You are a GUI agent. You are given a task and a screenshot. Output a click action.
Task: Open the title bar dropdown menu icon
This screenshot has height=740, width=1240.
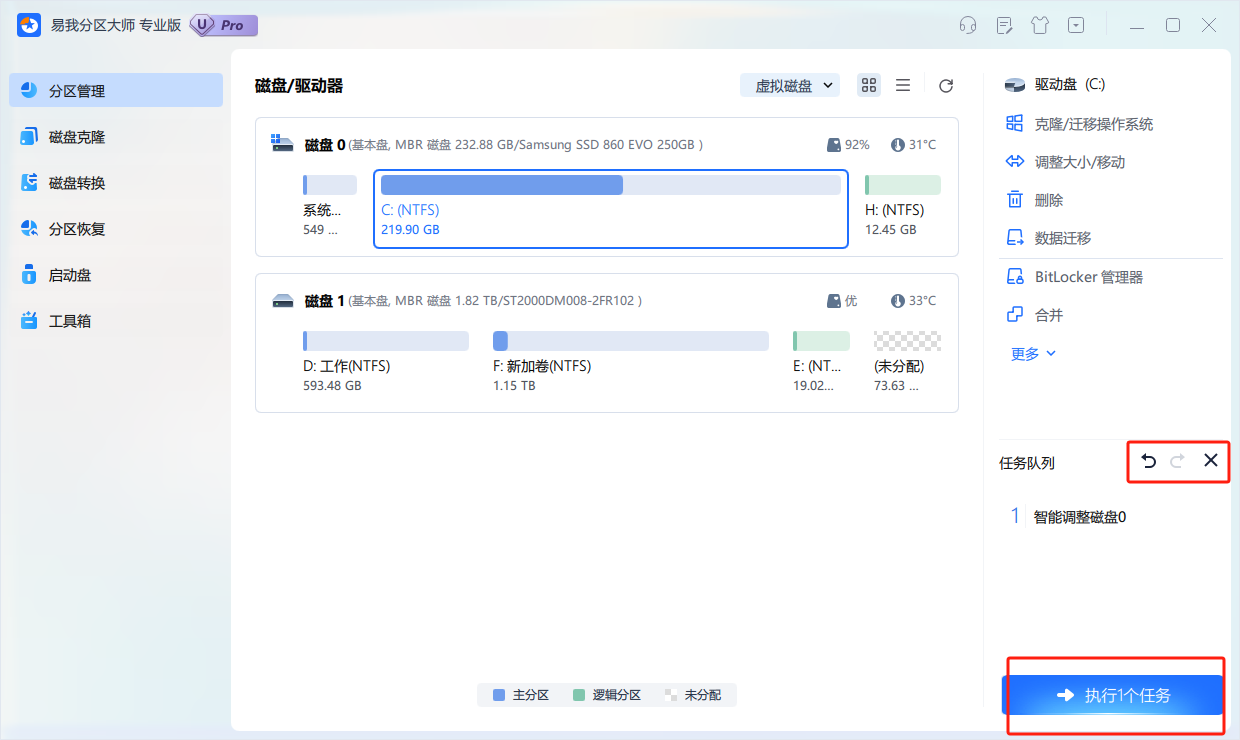point(1076,26)
